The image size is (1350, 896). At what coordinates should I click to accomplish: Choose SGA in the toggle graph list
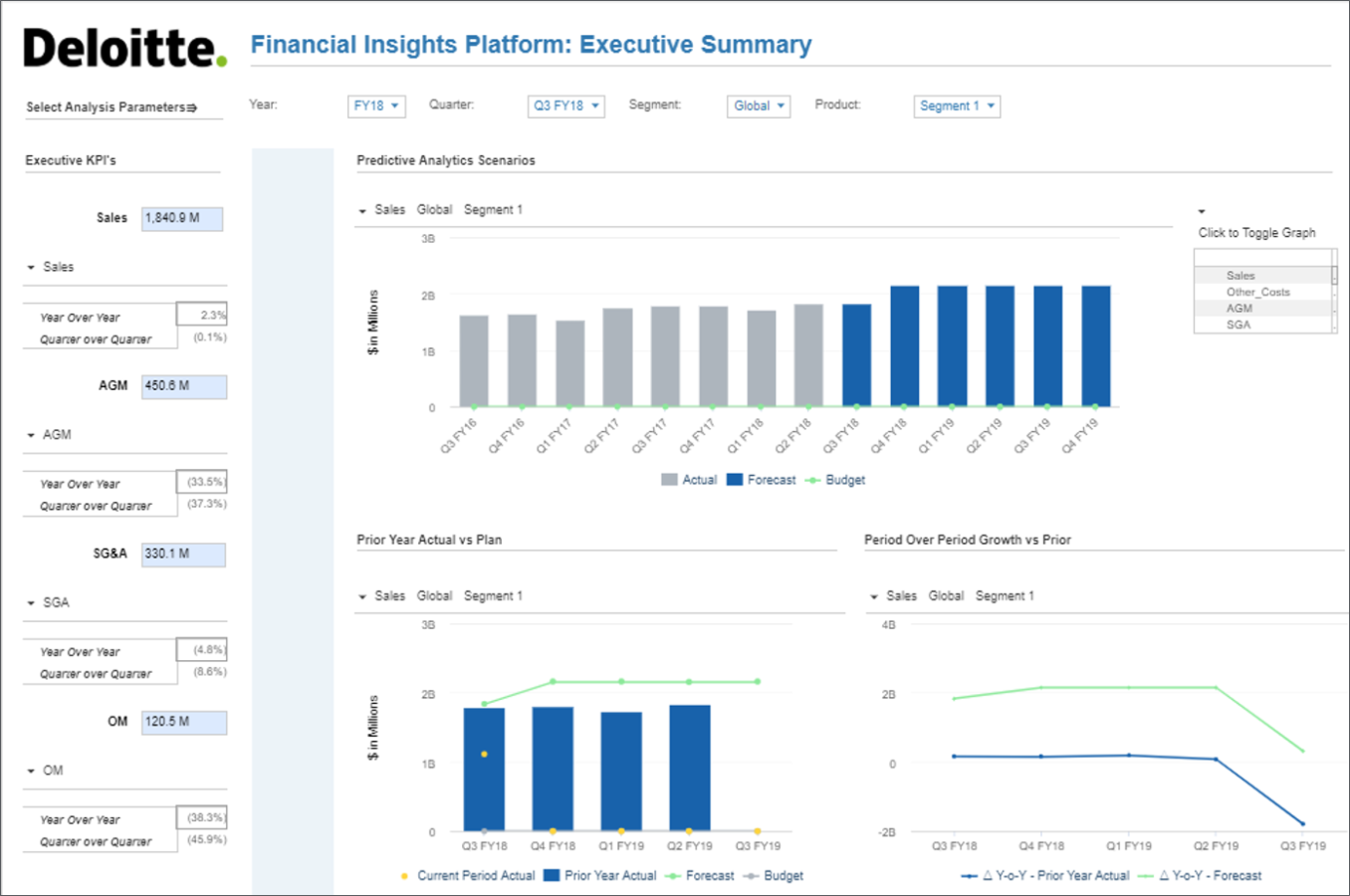(1238, 325)
